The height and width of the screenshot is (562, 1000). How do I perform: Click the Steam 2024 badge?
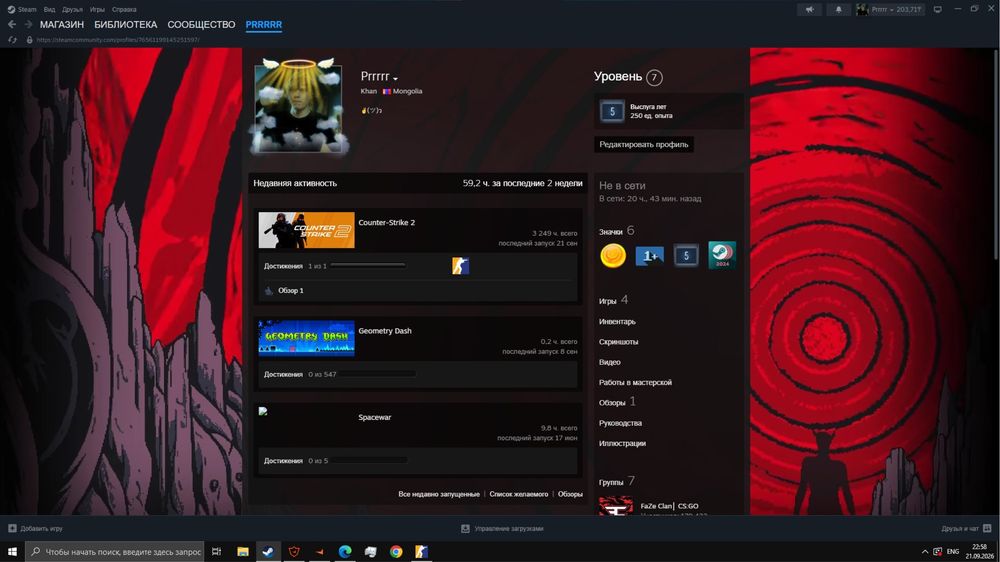coord(722,255)
